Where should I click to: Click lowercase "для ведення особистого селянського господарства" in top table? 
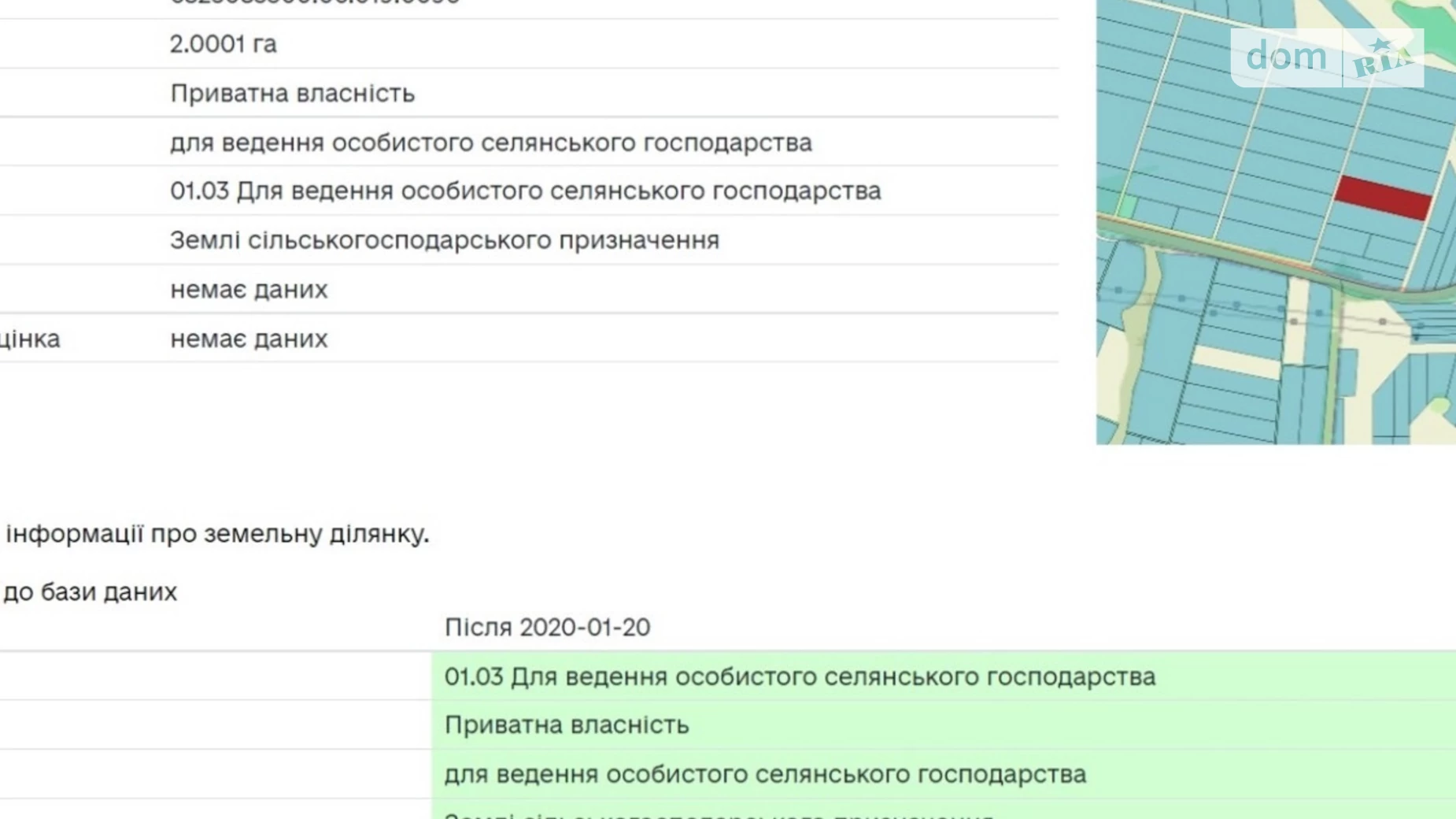(x=491, y=143)
